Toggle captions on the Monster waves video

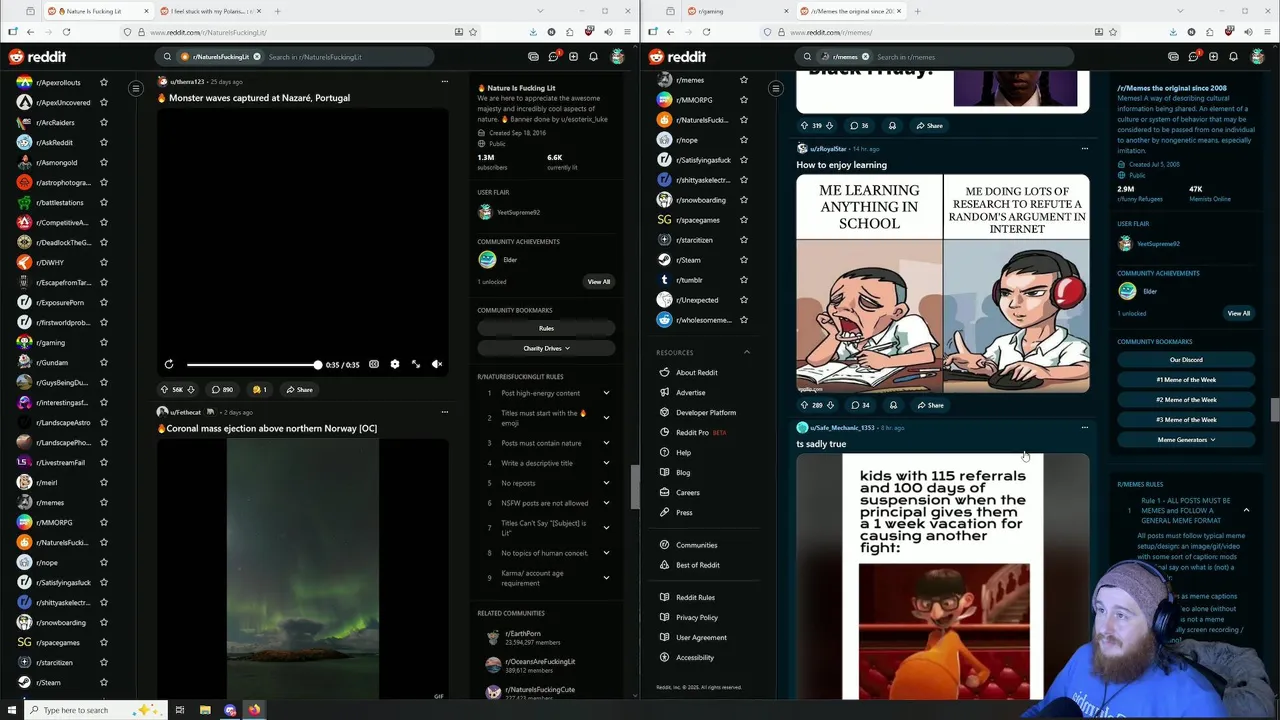373,364
